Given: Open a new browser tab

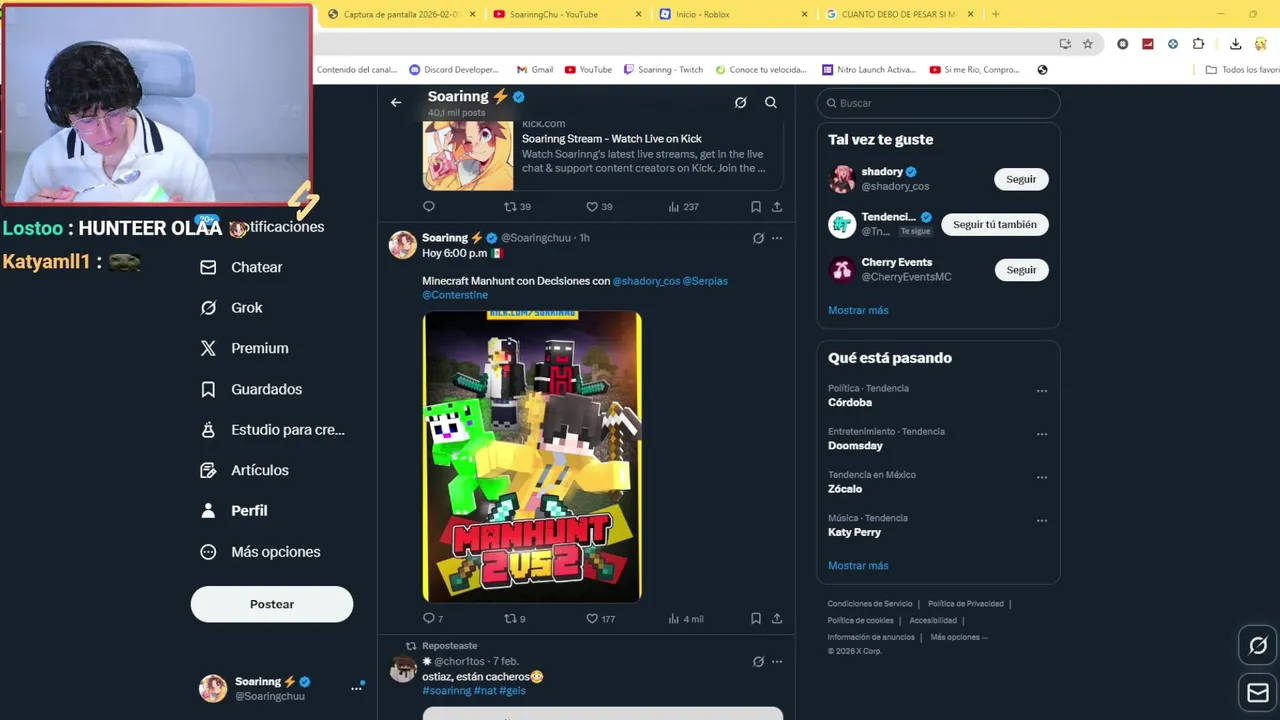Looking at the screenshot, I should point(995,14).
